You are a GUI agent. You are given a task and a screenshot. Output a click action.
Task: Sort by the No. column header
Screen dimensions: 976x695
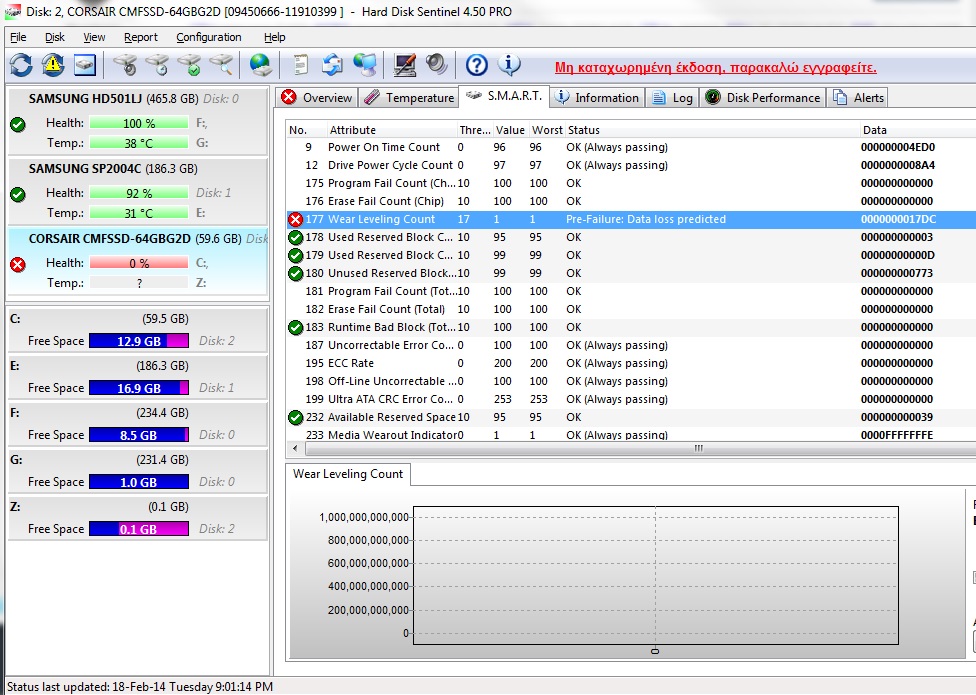click(x=306, y=130)
